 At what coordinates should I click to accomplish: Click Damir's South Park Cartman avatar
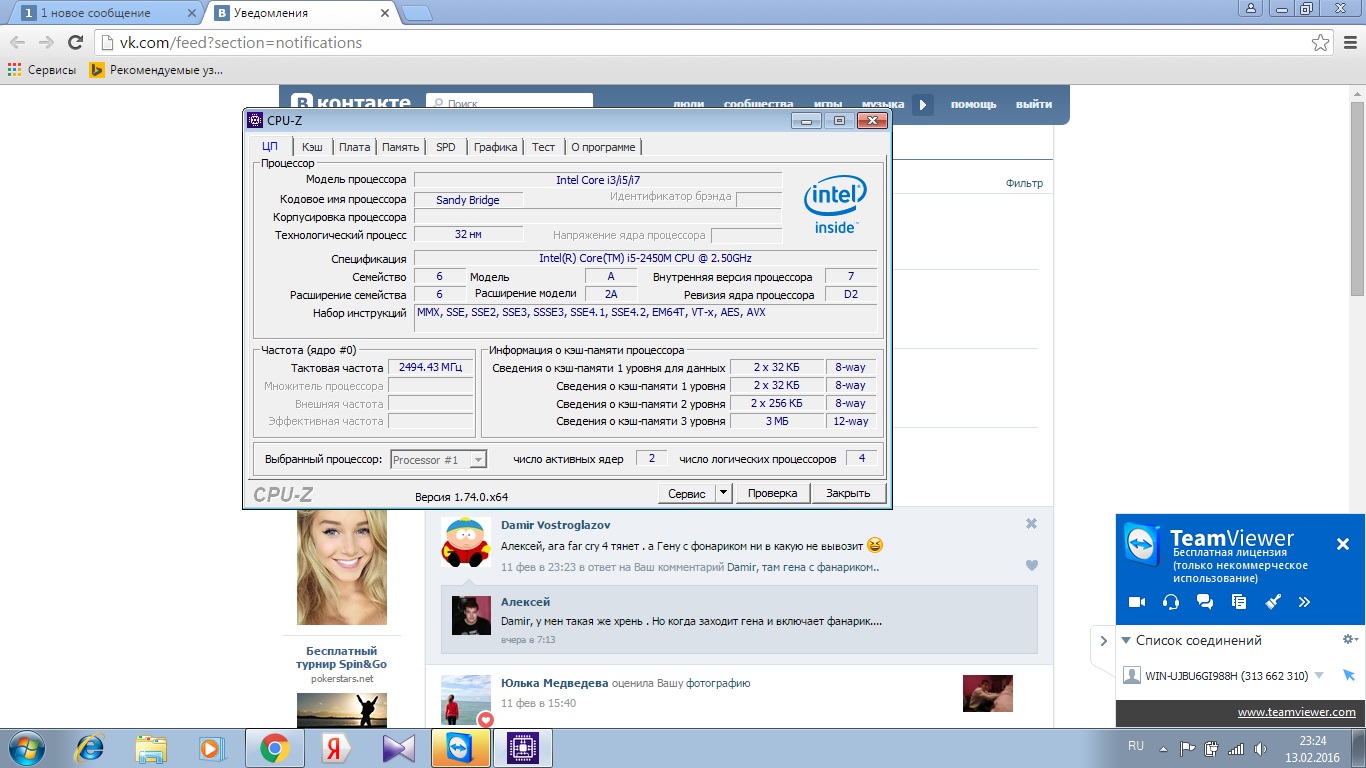click(x=466, y=543)
